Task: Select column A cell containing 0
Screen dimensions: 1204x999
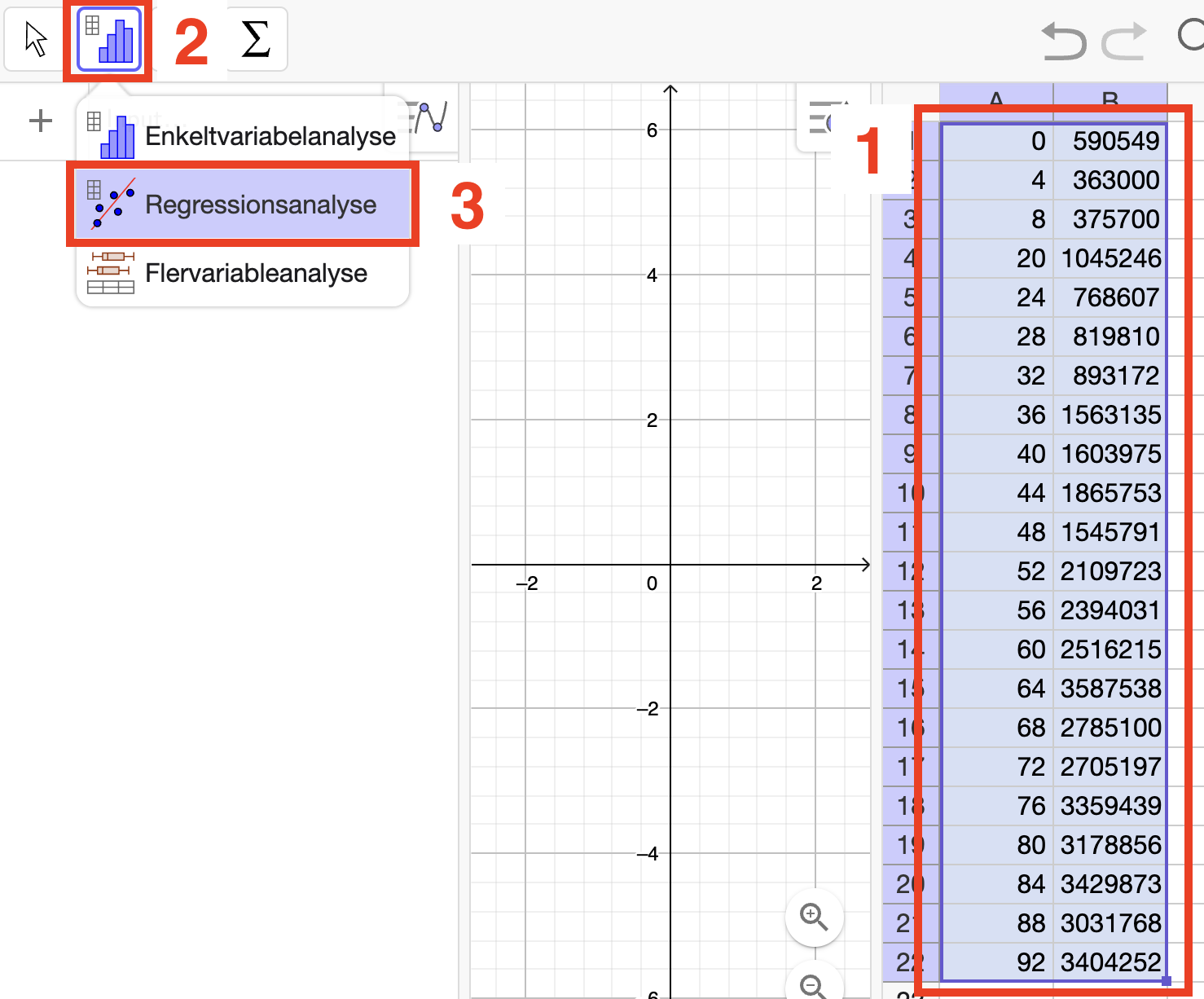Action: pyautogui.click(x=996, y=141)
